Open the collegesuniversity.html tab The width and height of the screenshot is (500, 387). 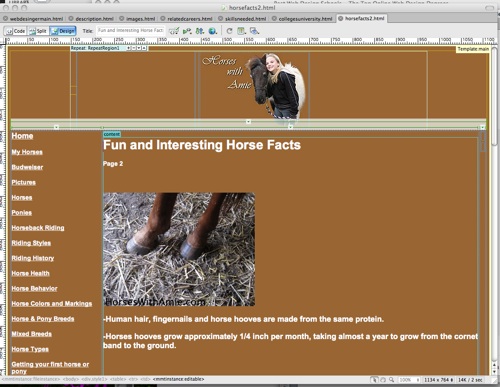click(x=303, y=19)
